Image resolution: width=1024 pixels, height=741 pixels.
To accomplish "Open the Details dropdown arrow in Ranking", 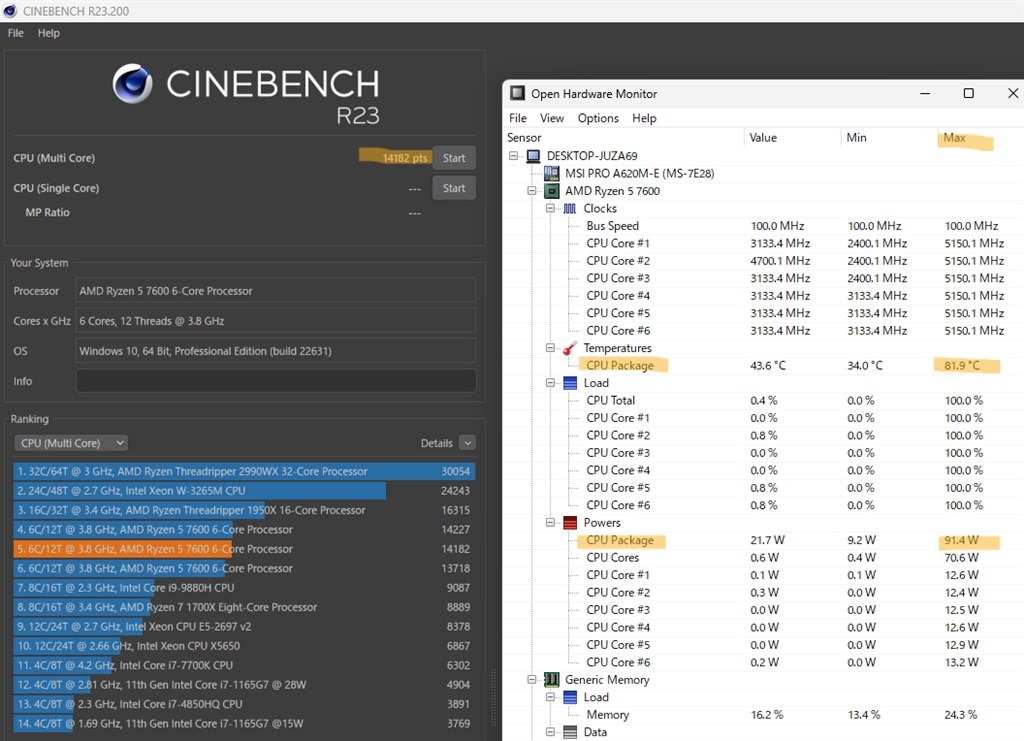I will click(x=467, y=443).
